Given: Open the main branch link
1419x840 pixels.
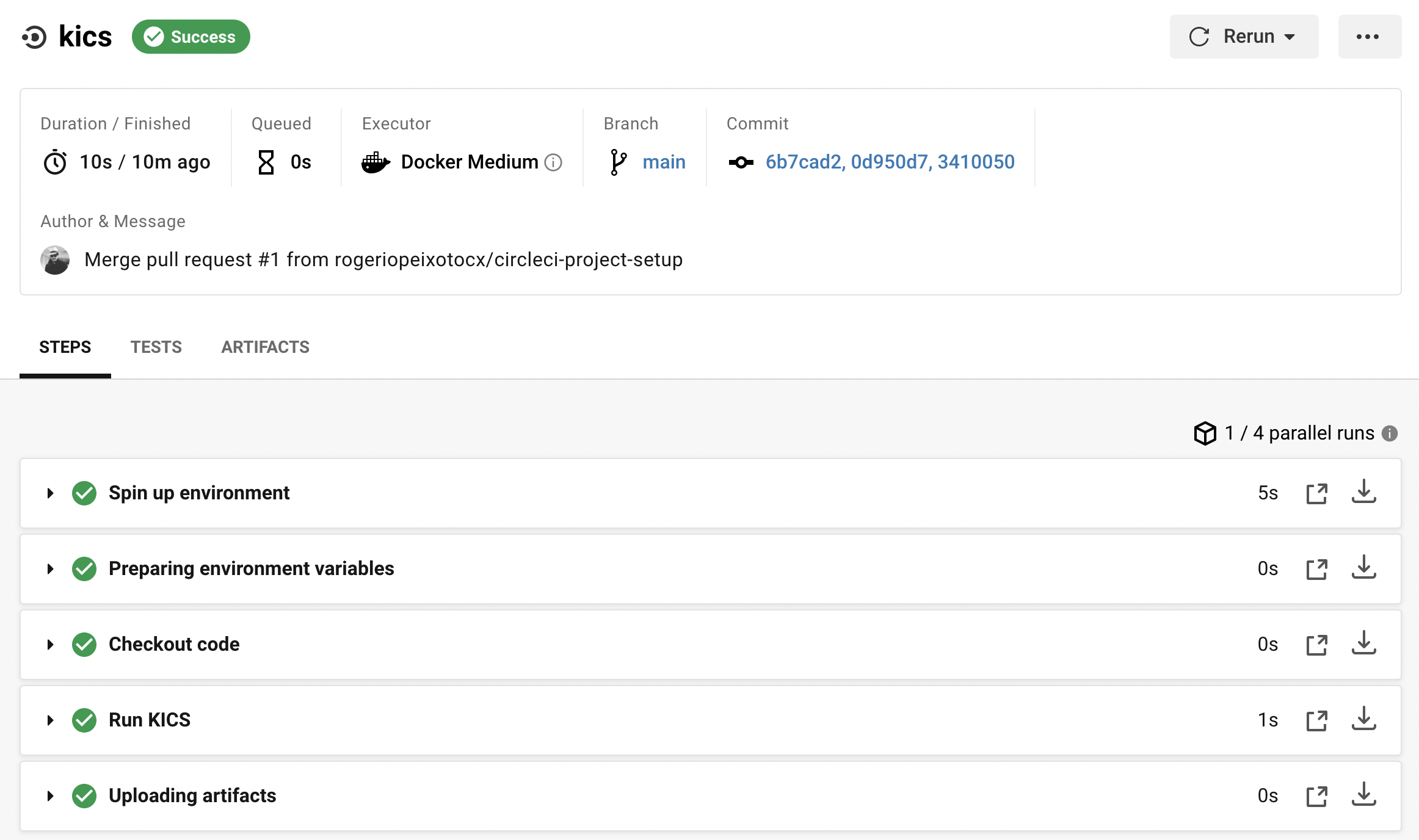Looking at the screenshot, I should point(664,162).
